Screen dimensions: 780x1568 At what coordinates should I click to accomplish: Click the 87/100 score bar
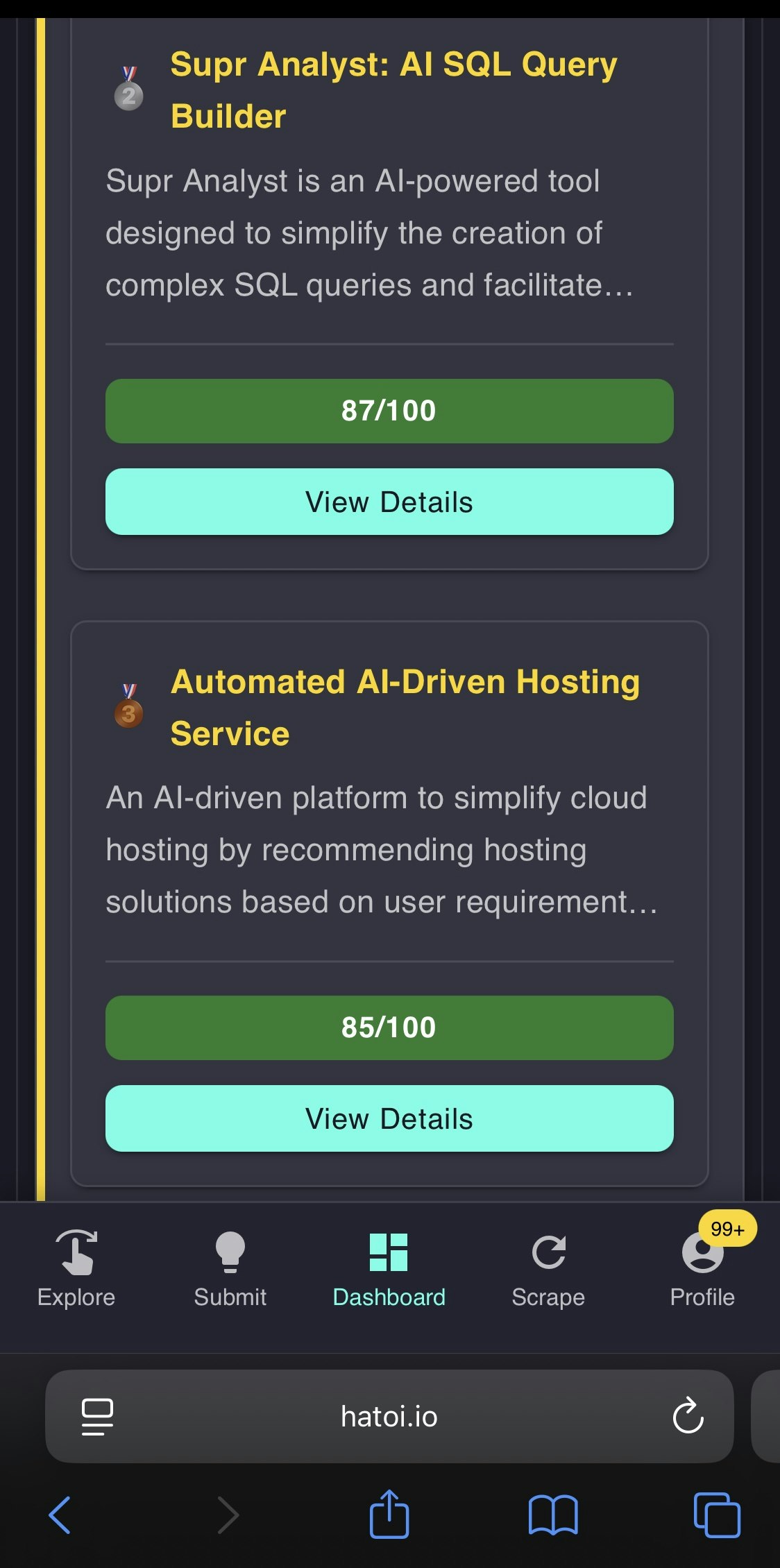coord(389,411)
